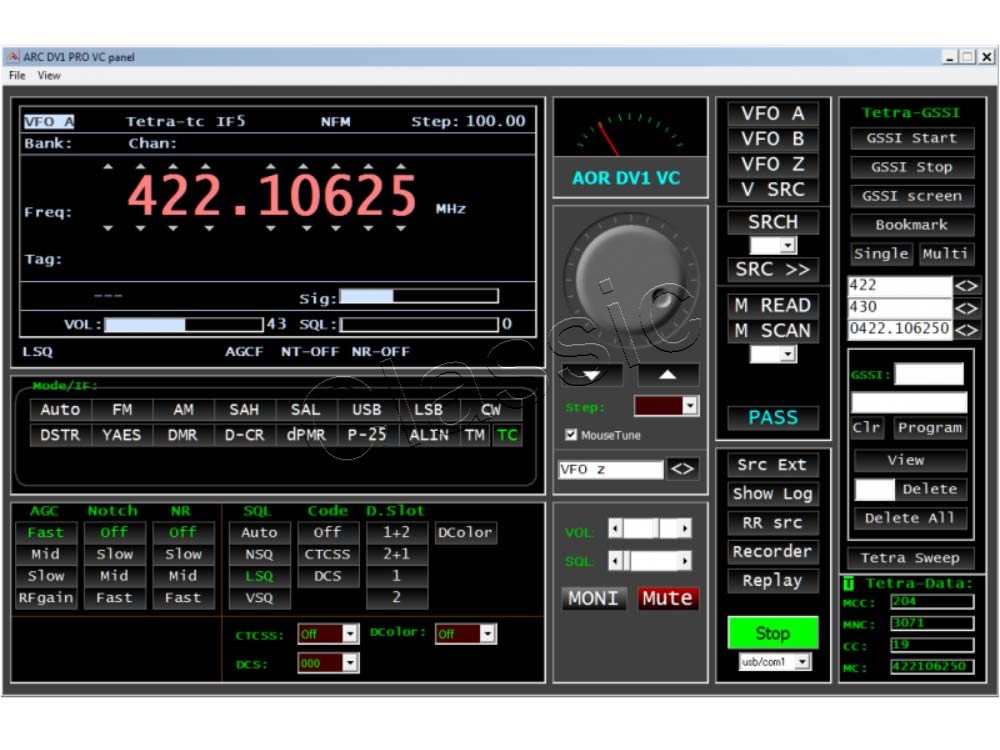Select the TC mode button
Screen dimensions: 1000x750
click(x=507, y=436)
